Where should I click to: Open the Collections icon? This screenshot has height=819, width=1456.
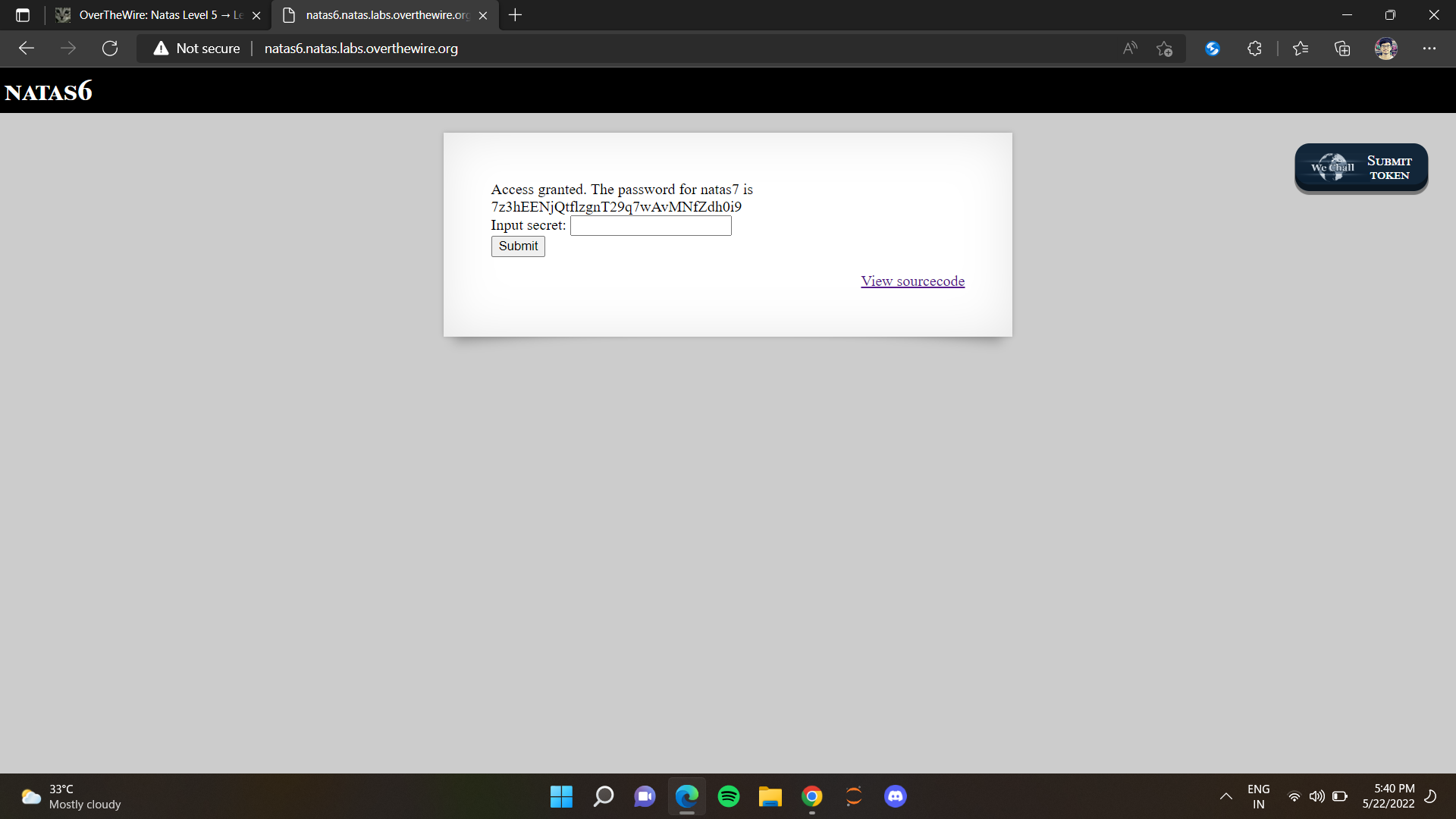pyautogui.click(x=1342, y=49)
